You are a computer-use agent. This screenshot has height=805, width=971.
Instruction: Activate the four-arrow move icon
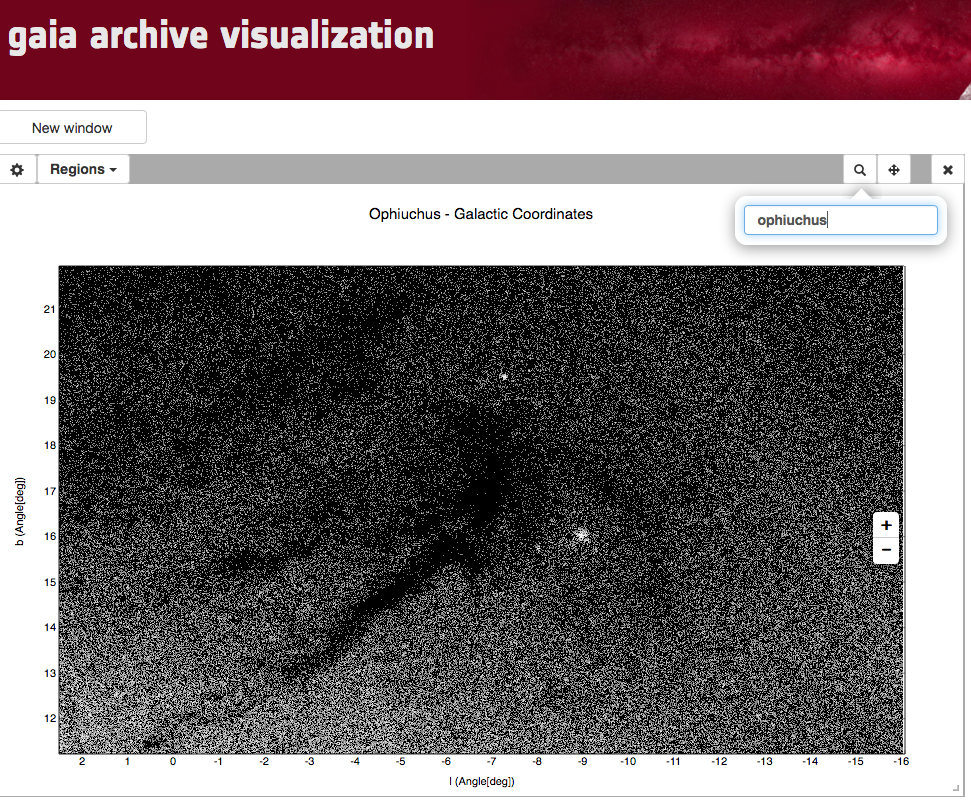(x=894, y=170)
